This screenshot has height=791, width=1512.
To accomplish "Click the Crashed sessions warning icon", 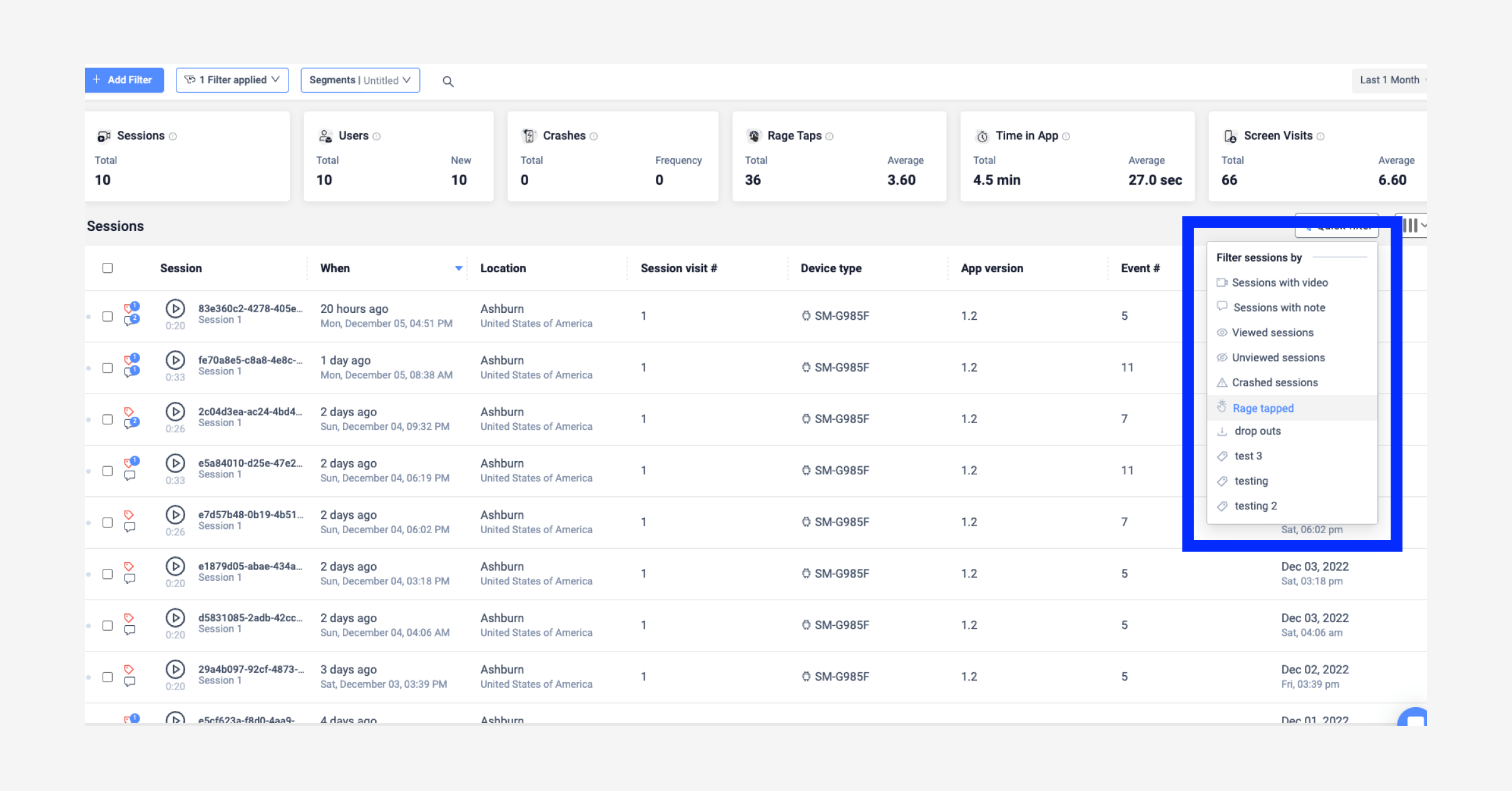I will point(1222,382).
